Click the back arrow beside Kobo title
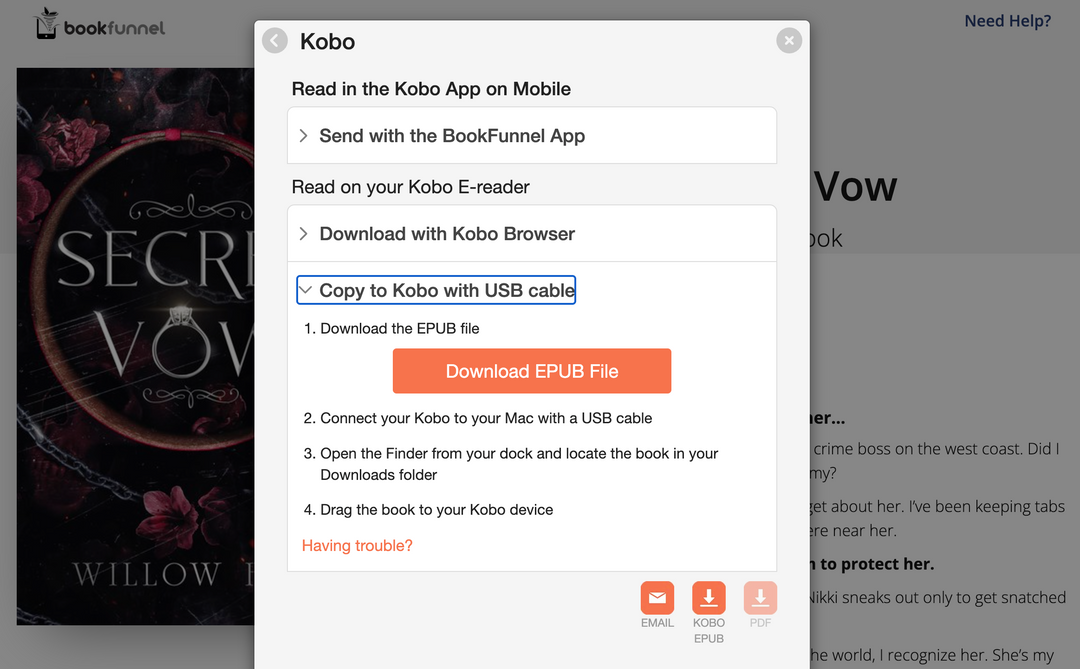The width and height of the screenshot is (1080, 669). 275,41
